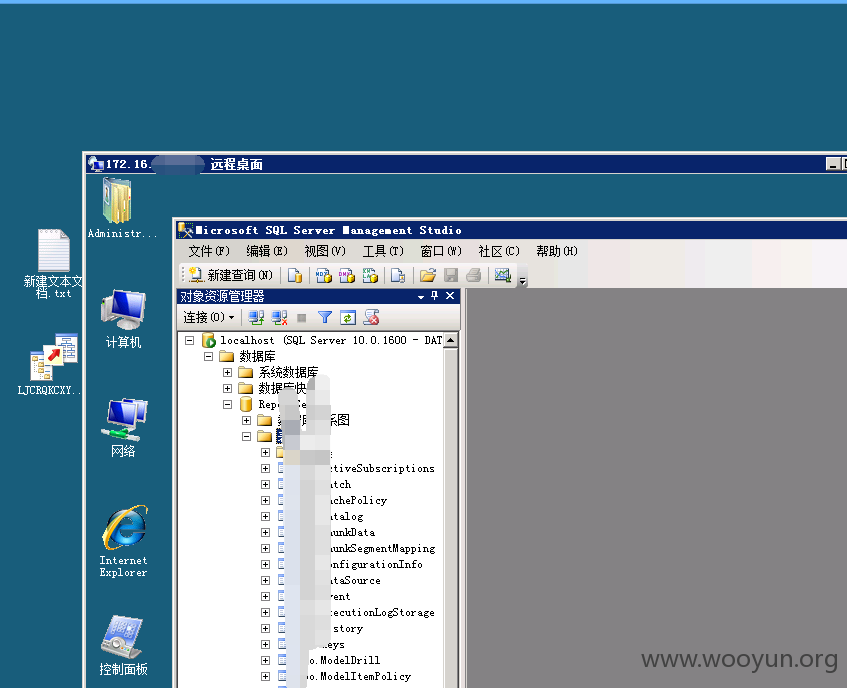Select the 计算机 desktop icon
This screenshot has width=847, height=688.
coord(124,319)
